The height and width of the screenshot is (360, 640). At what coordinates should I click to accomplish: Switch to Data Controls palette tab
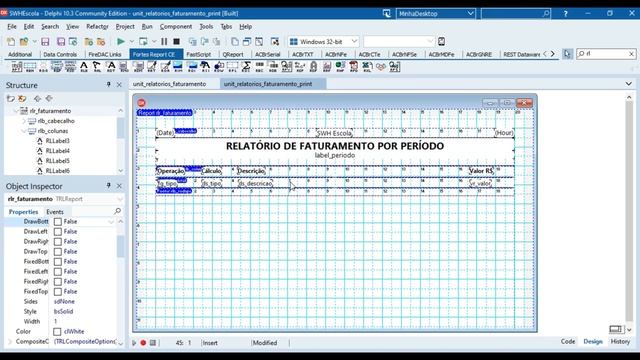pos(60,54)
